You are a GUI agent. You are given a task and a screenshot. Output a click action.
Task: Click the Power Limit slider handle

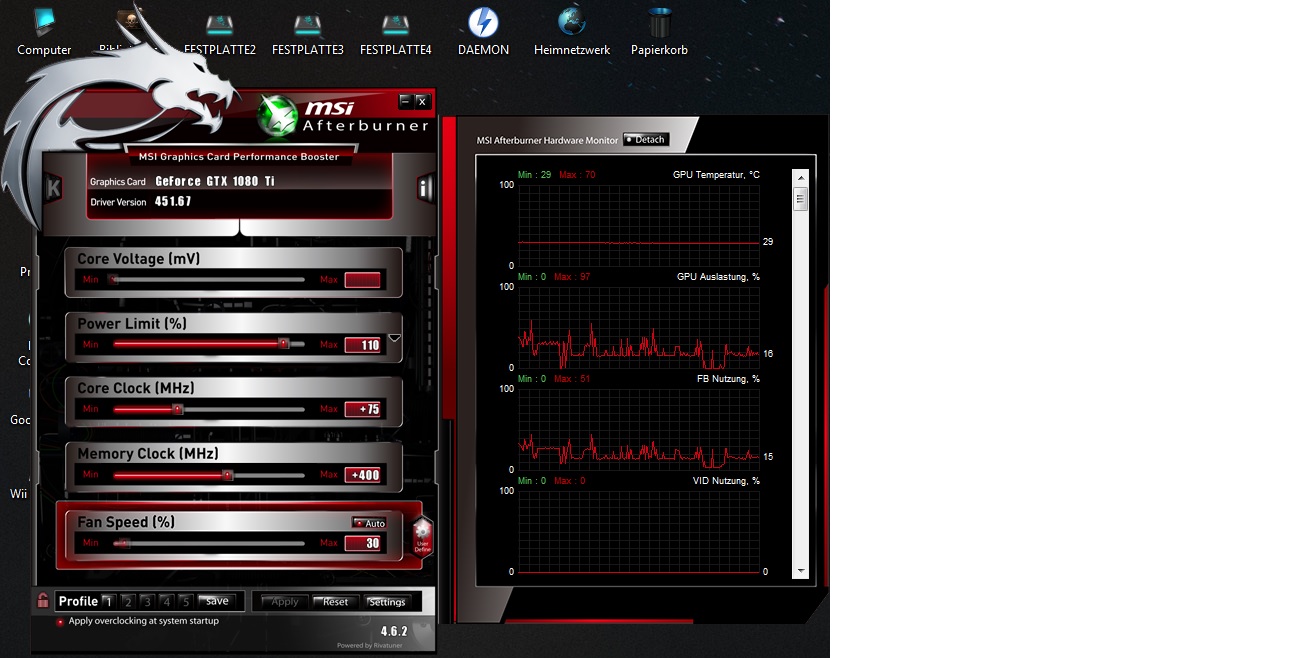(284, 343)
